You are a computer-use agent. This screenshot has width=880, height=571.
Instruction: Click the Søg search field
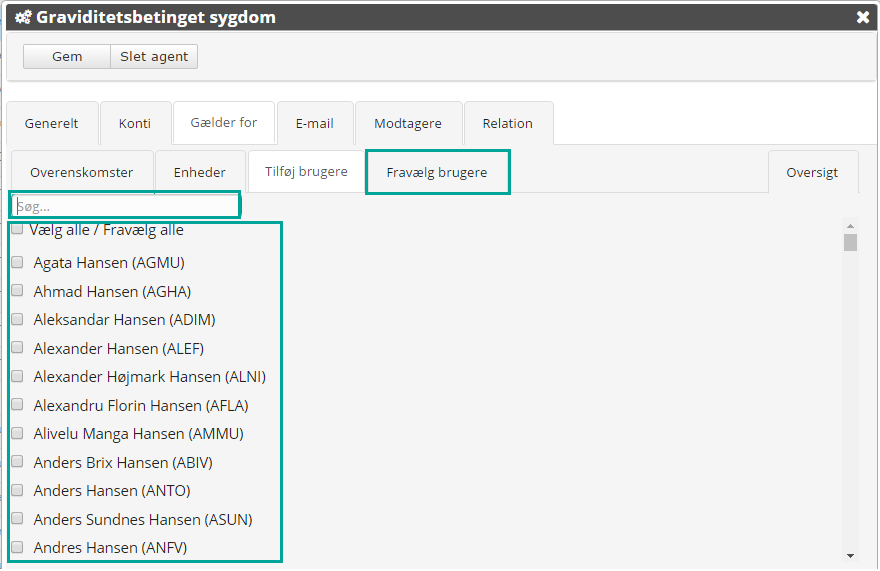(x=126, y=206)
